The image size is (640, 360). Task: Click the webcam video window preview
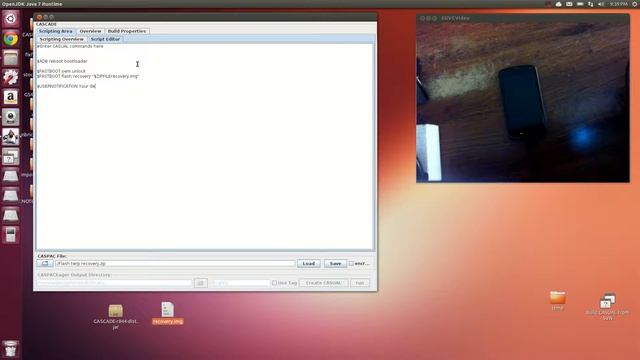click(523, 102)
